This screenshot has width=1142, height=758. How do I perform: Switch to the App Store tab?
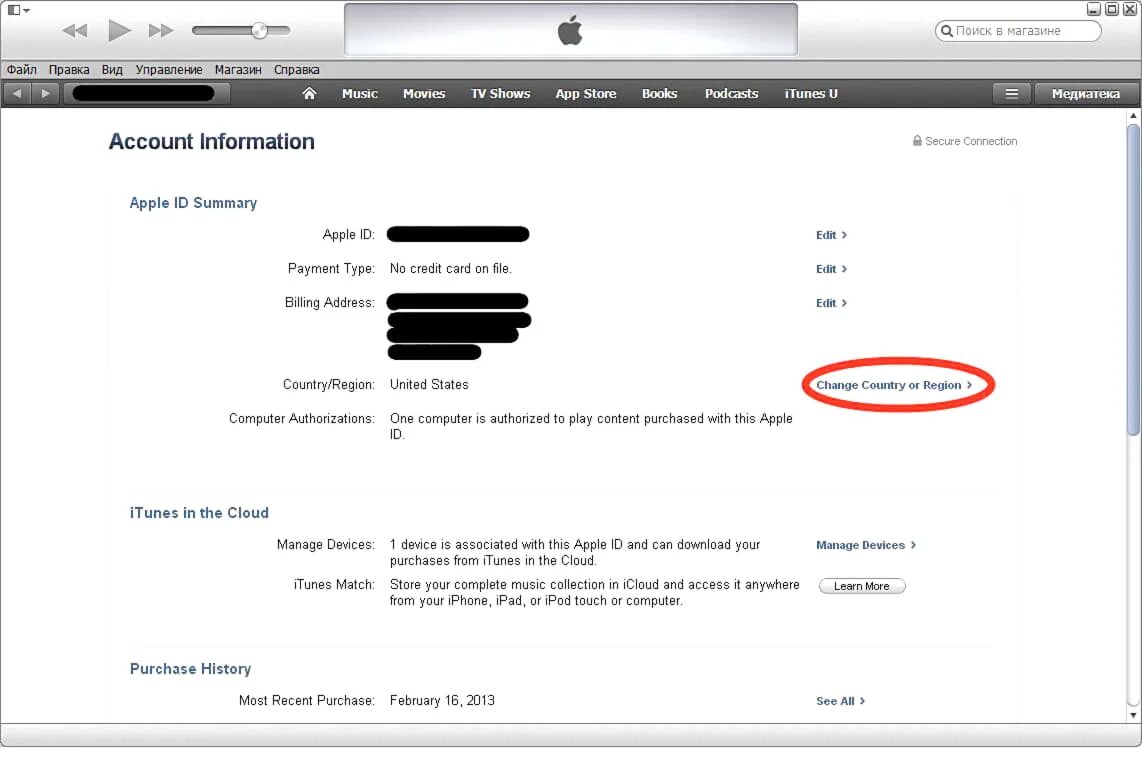(x=586, y=94)
